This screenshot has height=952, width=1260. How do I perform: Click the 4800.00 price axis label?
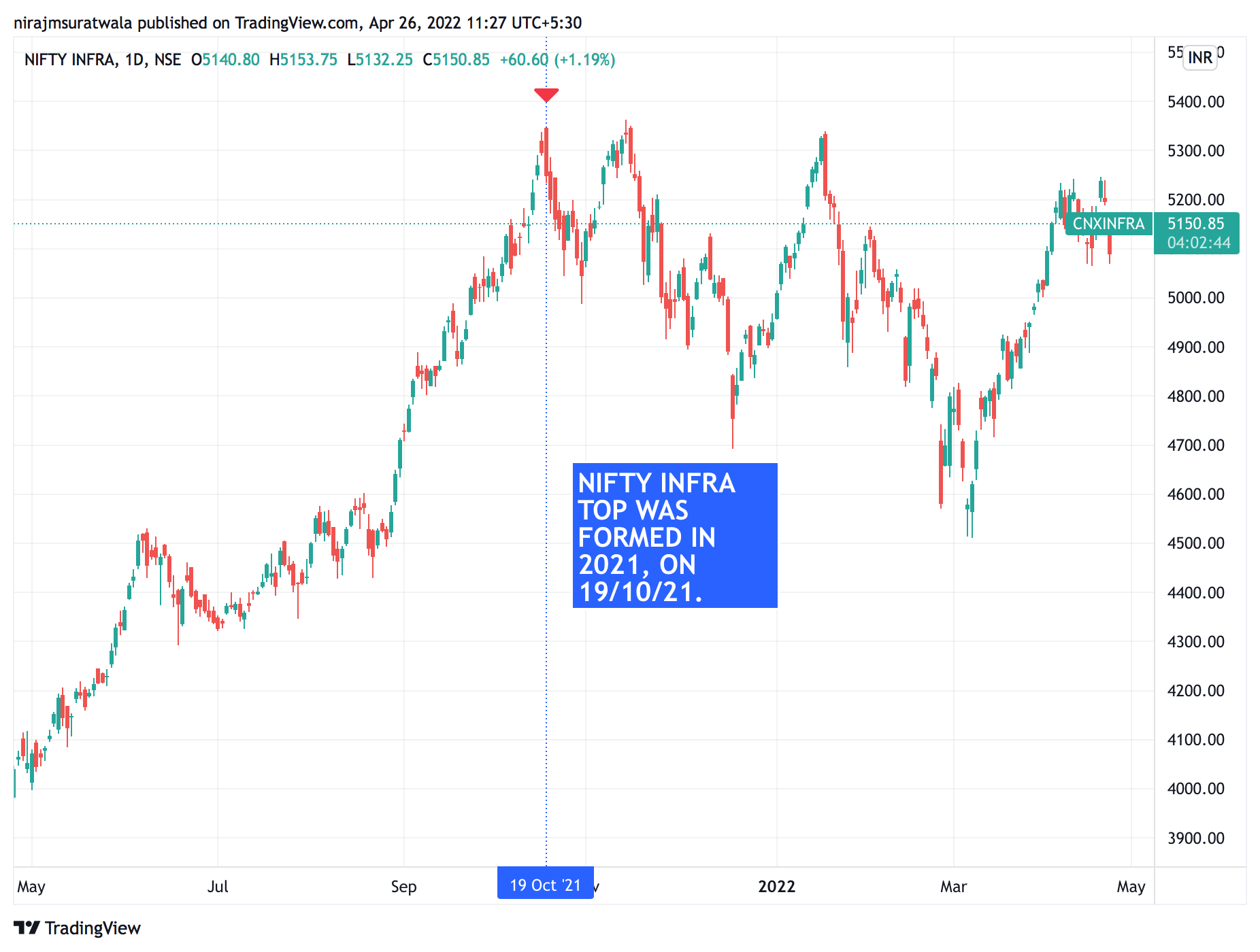[1195, 396]
